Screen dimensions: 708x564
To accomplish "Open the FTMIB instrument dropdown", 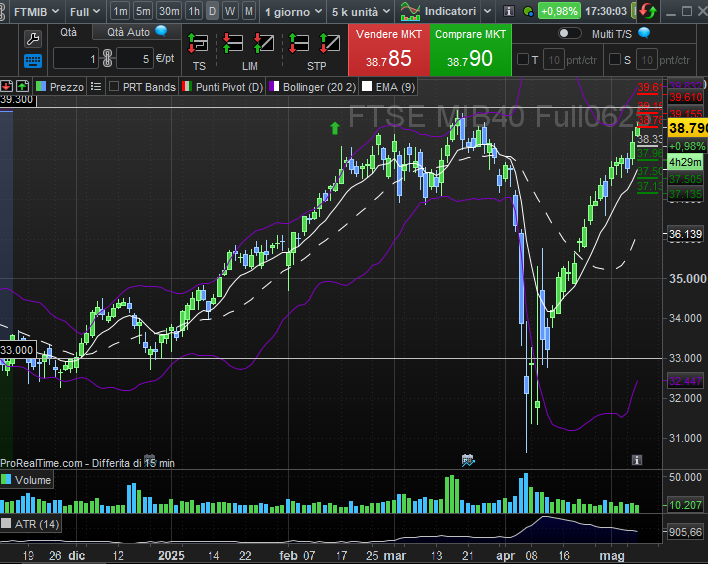I will tap(37, 12).
